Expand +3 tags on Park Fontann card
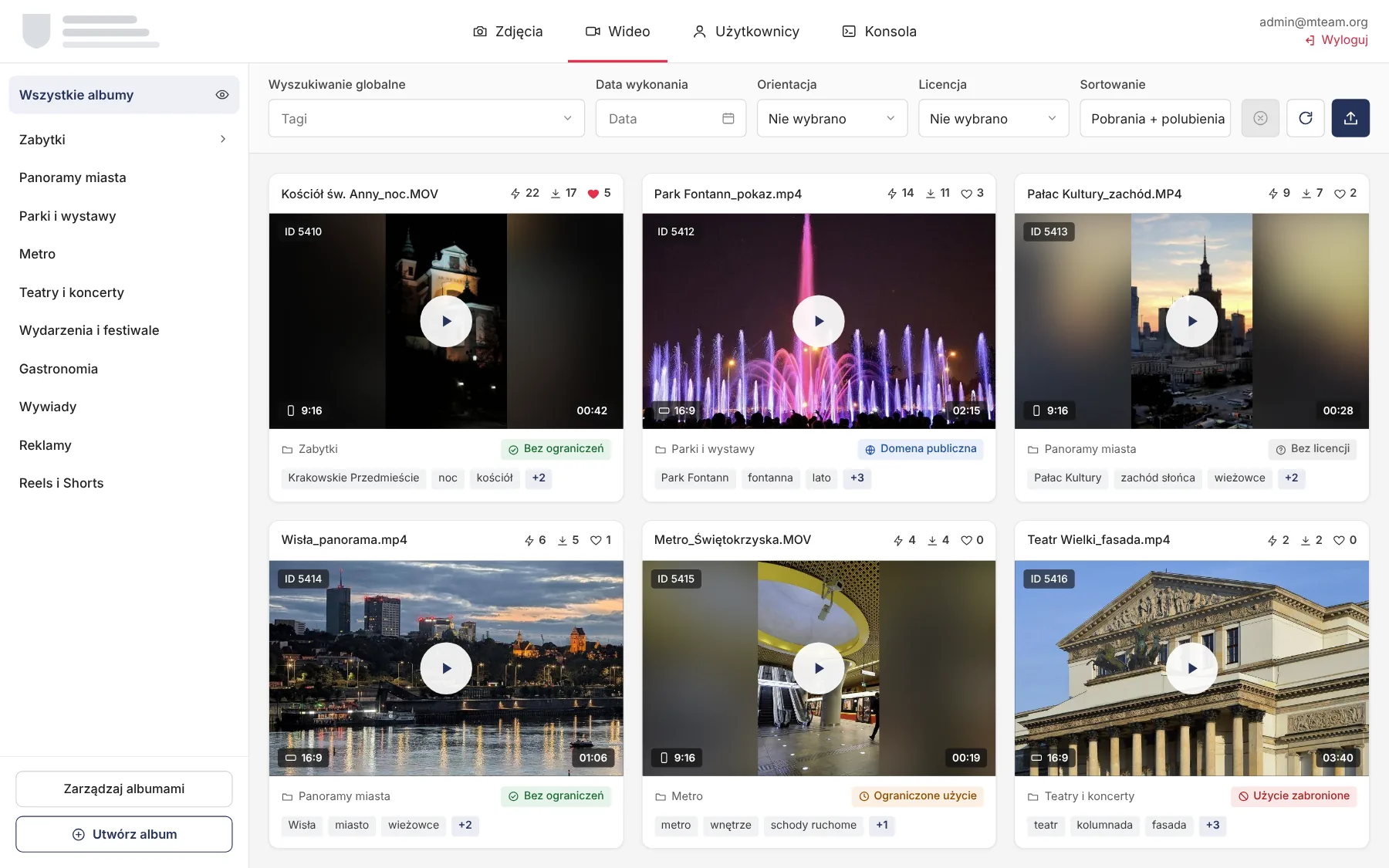 point(857,478)
